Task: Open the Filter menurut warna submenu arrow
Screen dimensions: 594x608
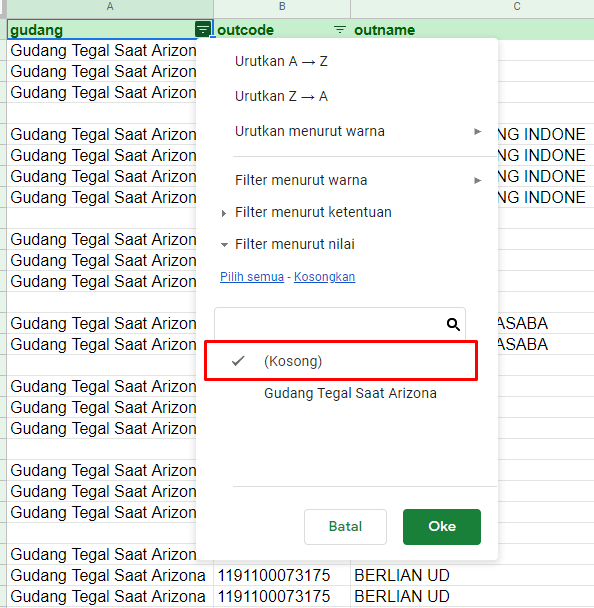Action: tap(477, 180)
